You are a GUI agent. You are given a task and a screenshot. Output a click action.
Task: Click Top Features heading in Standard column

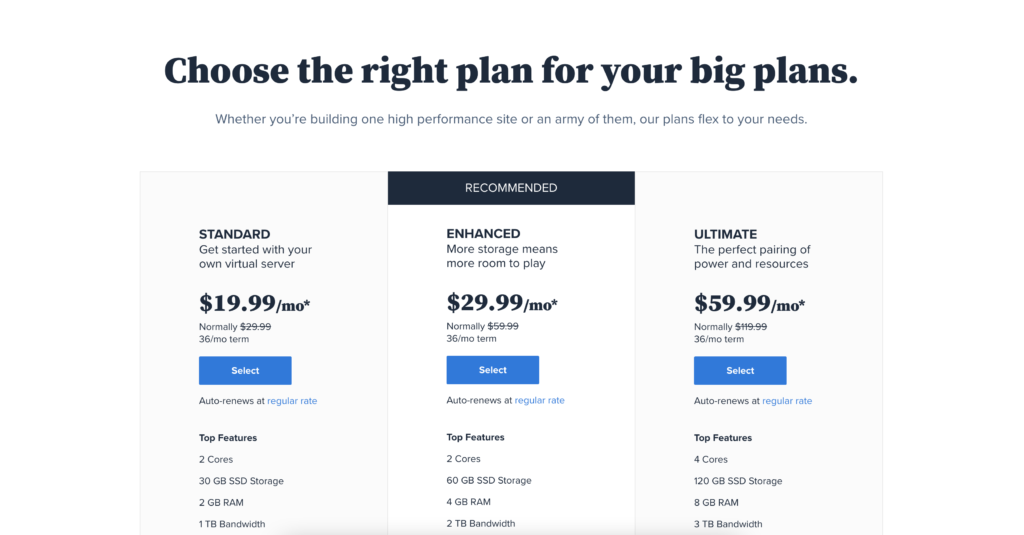coord(228,438)
